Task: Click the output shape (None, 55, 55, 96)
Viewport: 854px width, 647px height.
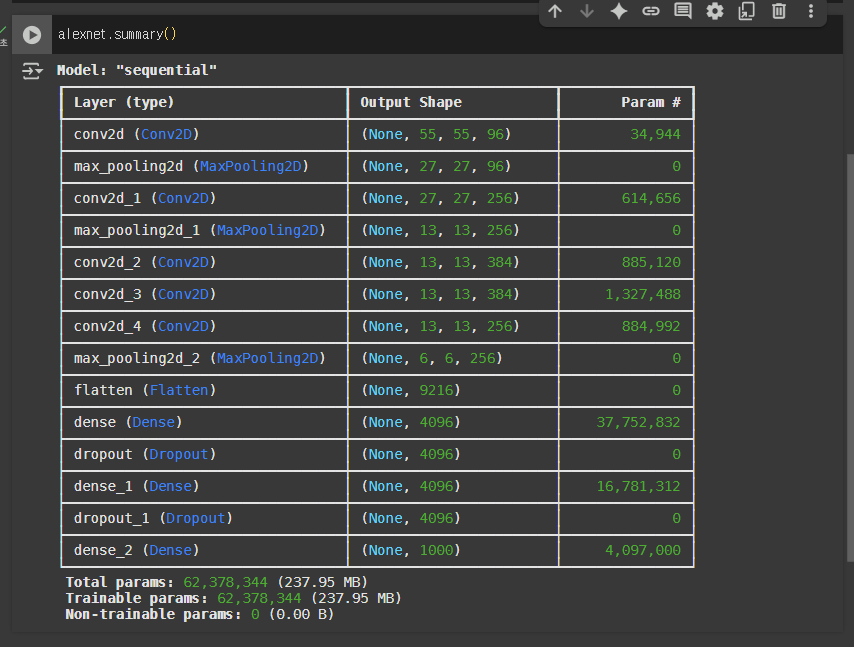Action: tap(436, 135)
